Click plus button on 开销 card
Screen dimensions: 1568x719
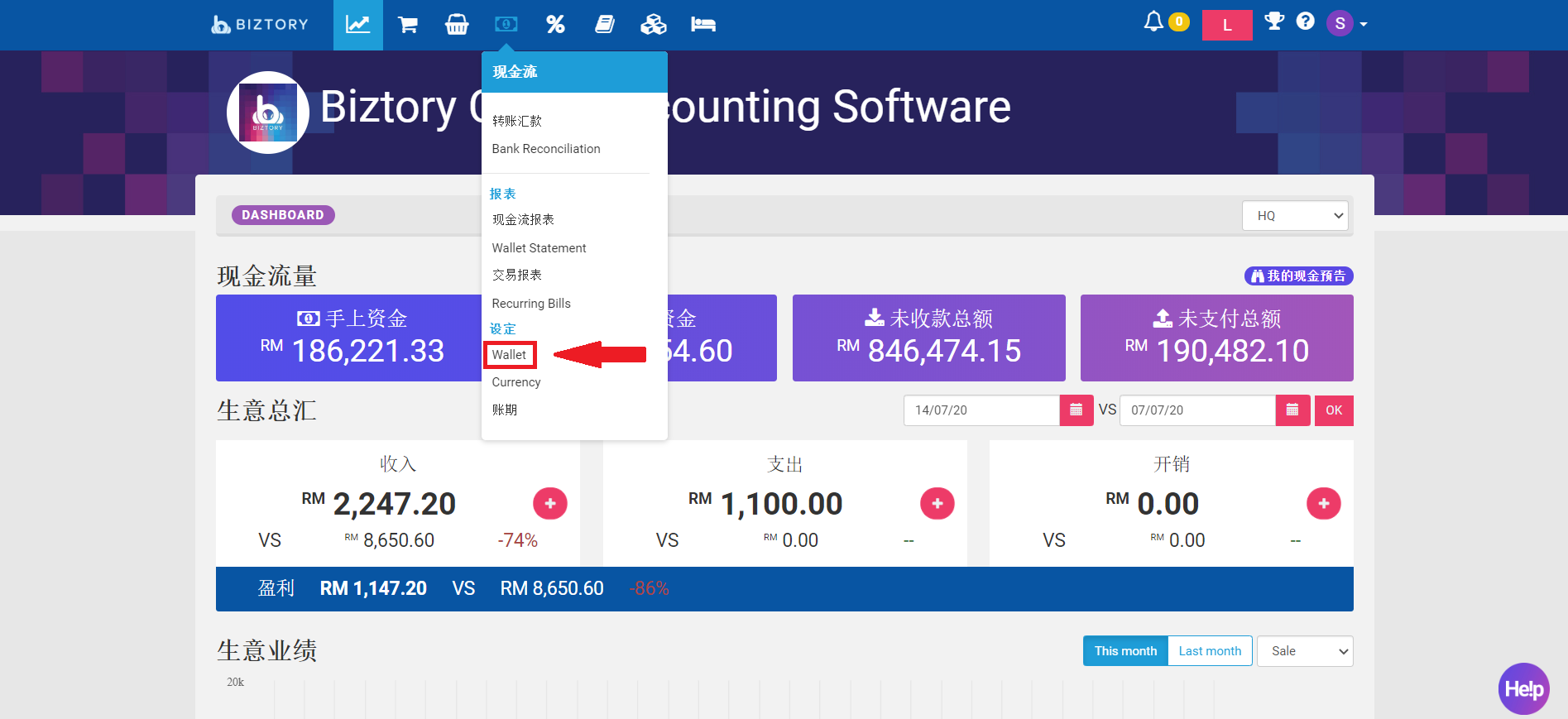click(x=1324, y=503)
